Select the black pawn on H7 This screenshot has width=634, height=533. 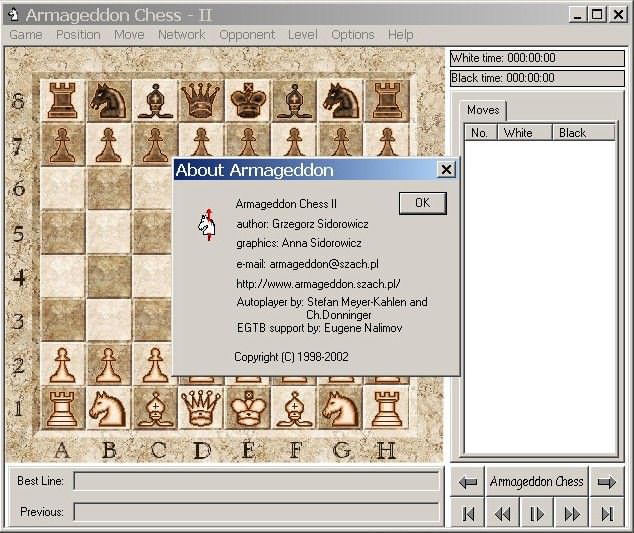[387, 142]
